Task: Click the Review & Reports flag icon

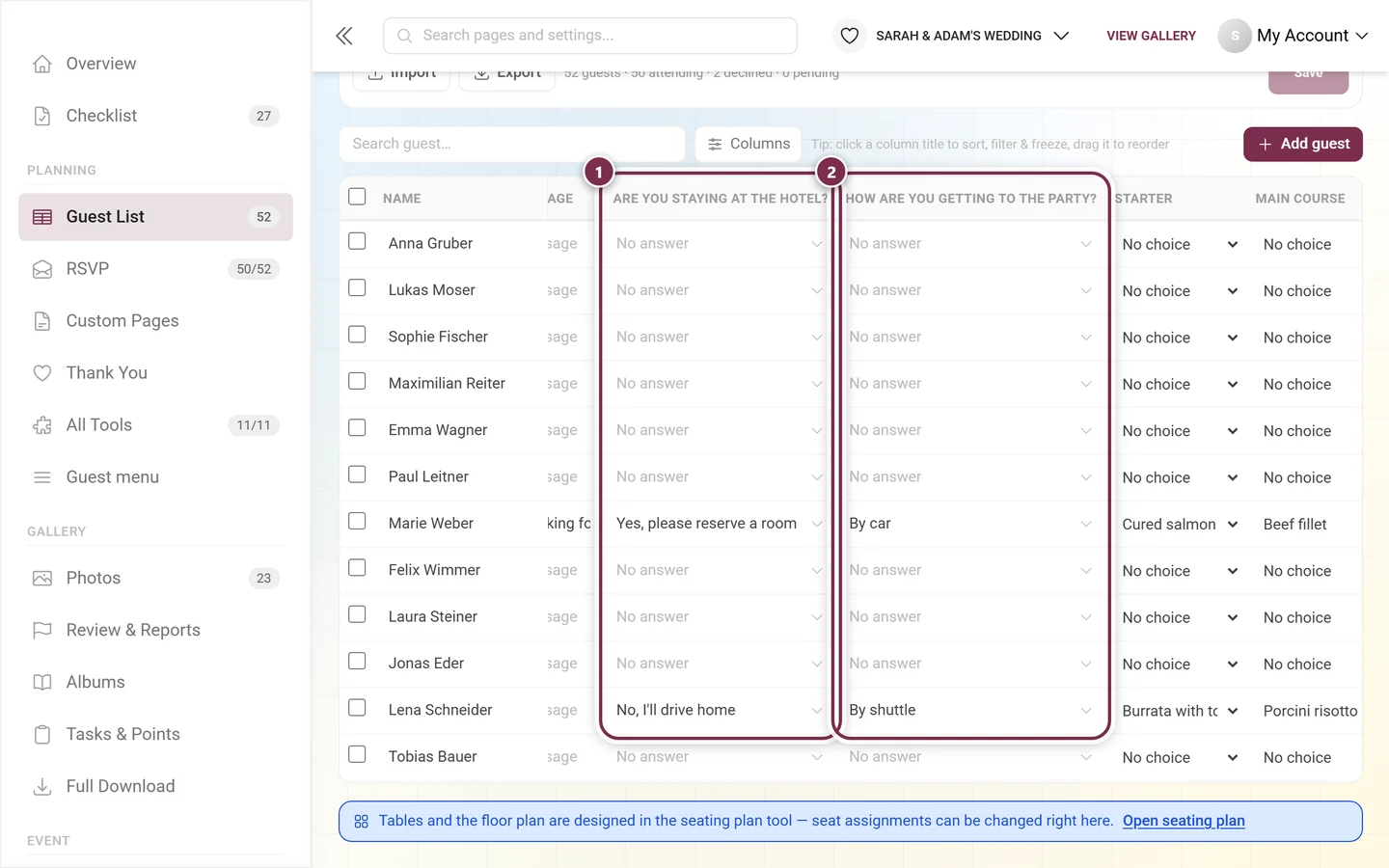Action: click(x=42, y=631)
